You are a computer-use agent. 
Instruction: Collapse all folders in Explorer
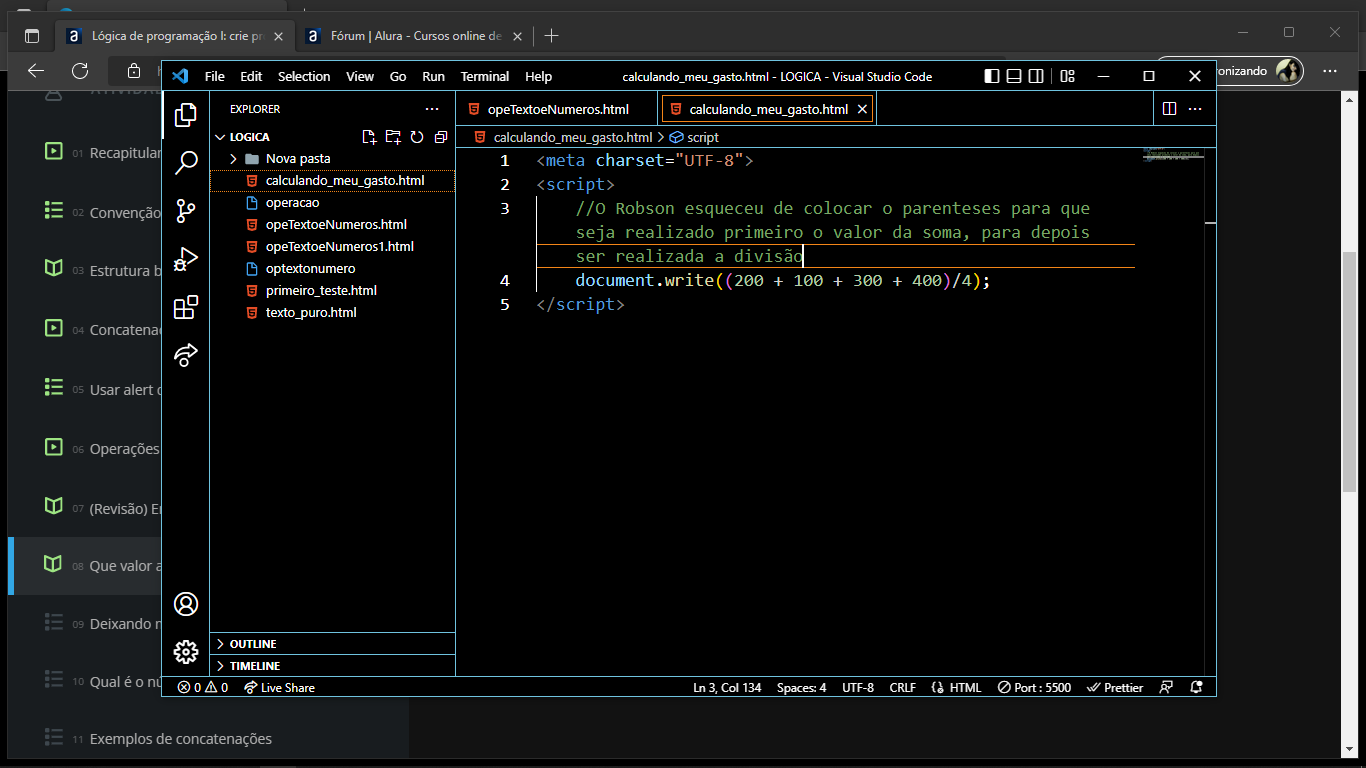(441, 137)
